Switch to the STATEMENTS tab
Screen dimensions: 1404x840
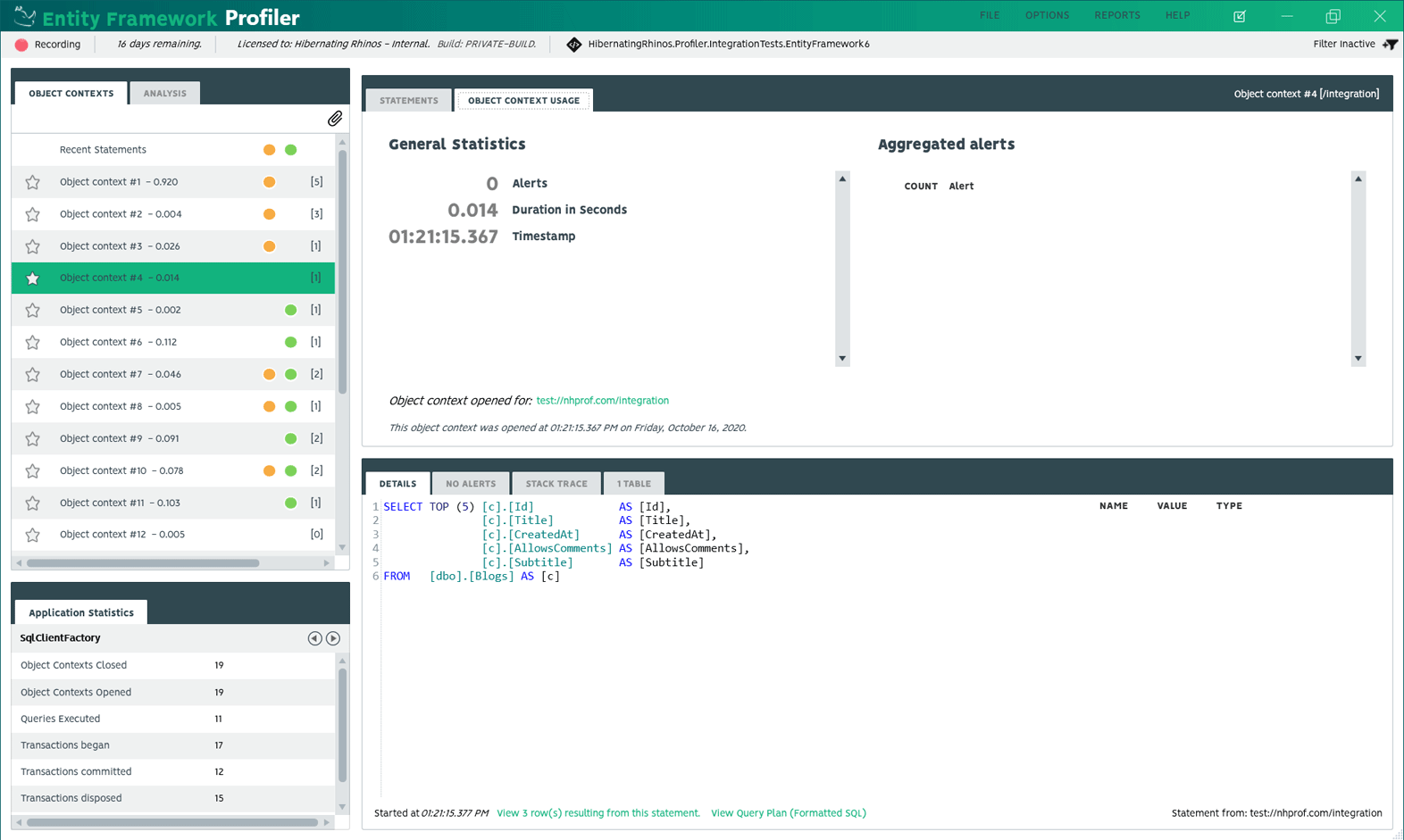tap(409, 100)
